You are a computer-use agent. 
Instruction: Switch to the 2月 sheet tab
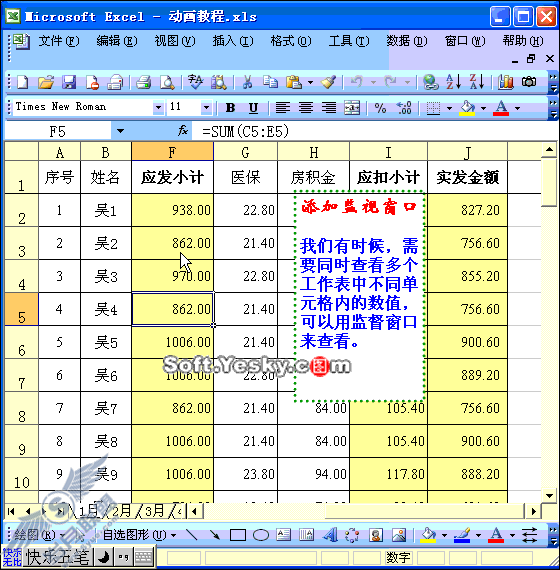coord(121,511)
